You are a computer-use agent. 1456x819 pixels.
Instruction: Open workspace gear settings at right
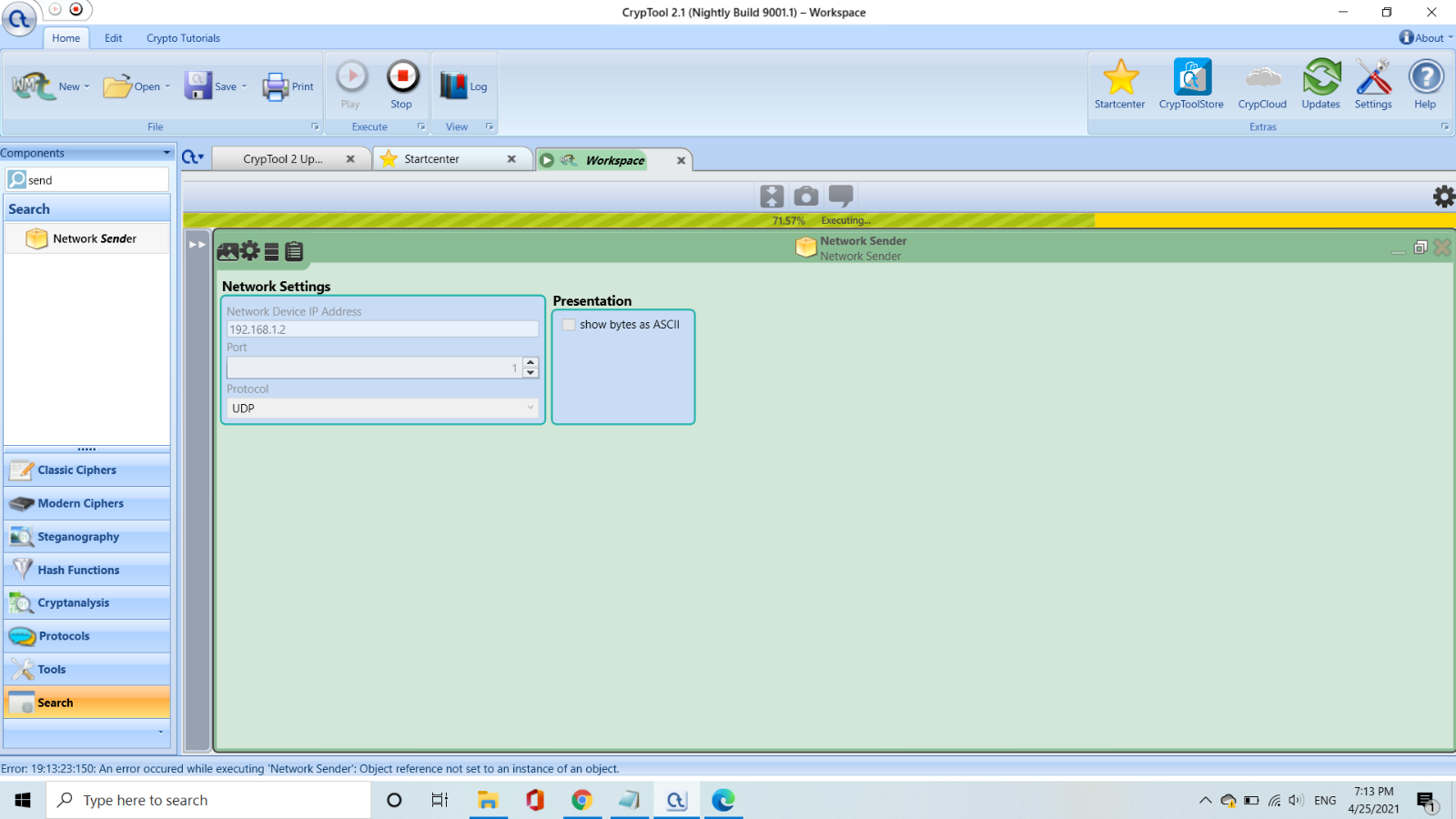(1444, 197)
